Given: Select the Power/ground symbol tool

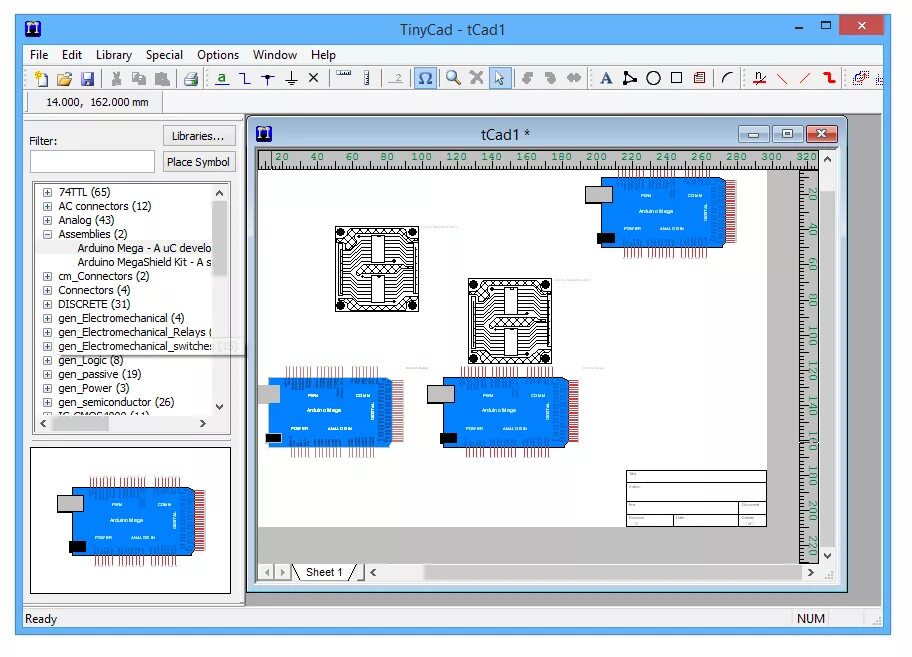Looking at the screenshot, I should click(x=291, y=78).
